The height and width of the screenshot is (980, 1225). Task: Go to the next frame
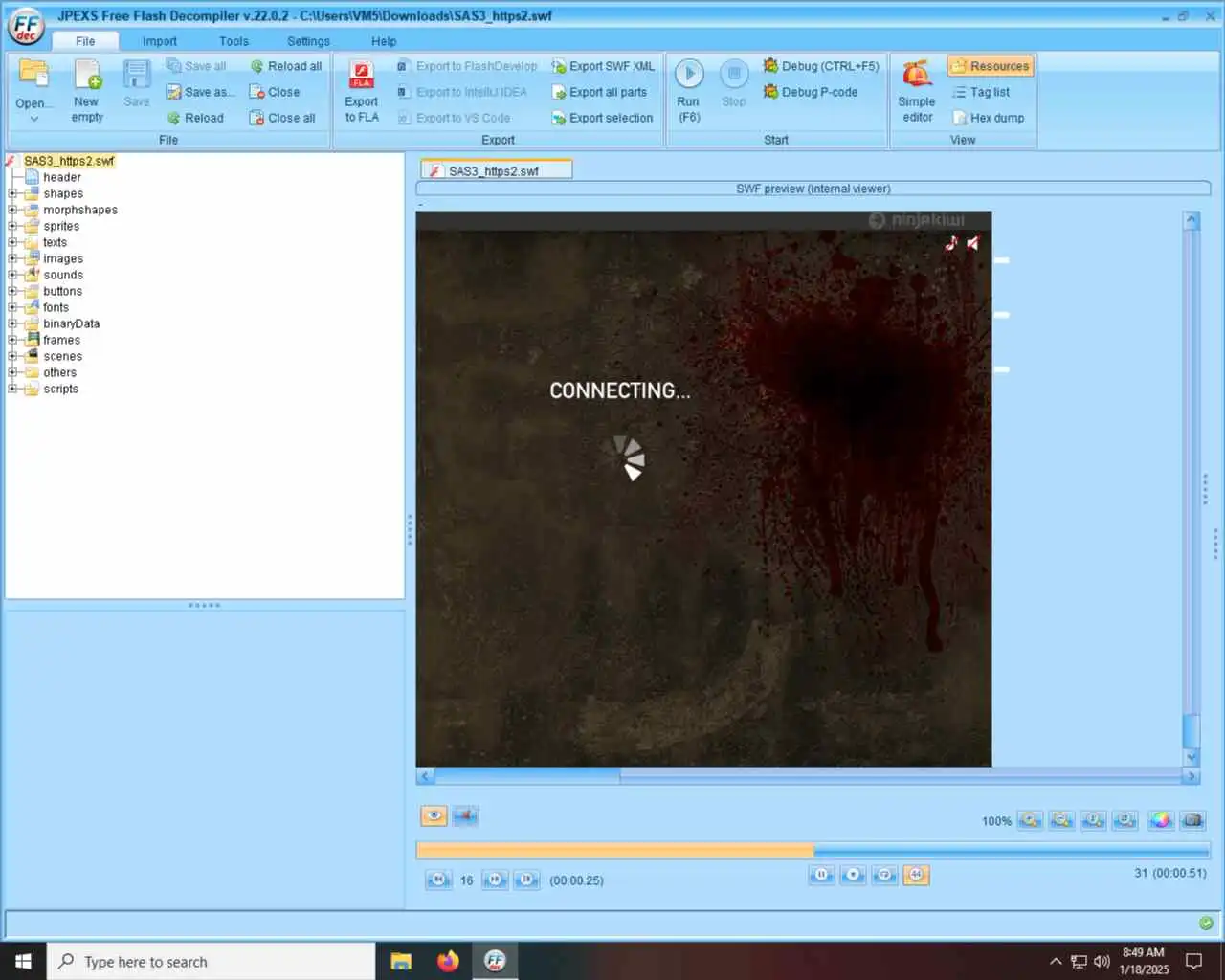point(495,880)
